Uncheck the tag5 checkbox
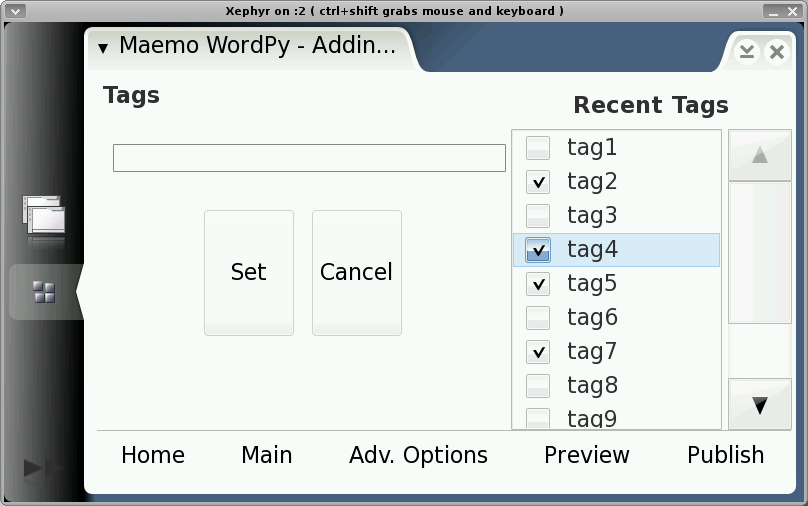This screenshot has height=506, width=808. (x=538, y=284)
